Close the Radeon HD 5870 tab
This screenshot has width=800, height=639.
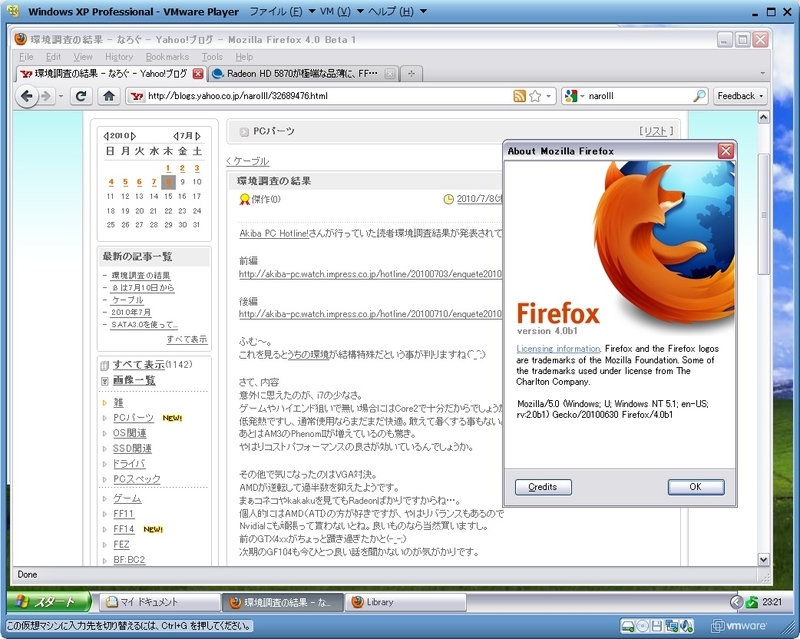point(389,74)
